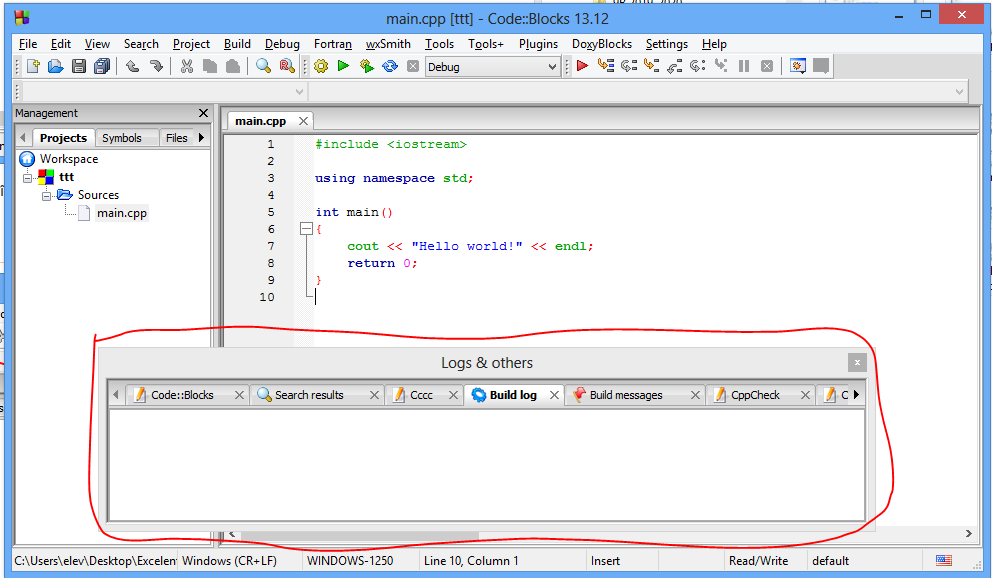Click the Paste toolbar icon
Screen dimensions: 992x578
coord(233,66)
